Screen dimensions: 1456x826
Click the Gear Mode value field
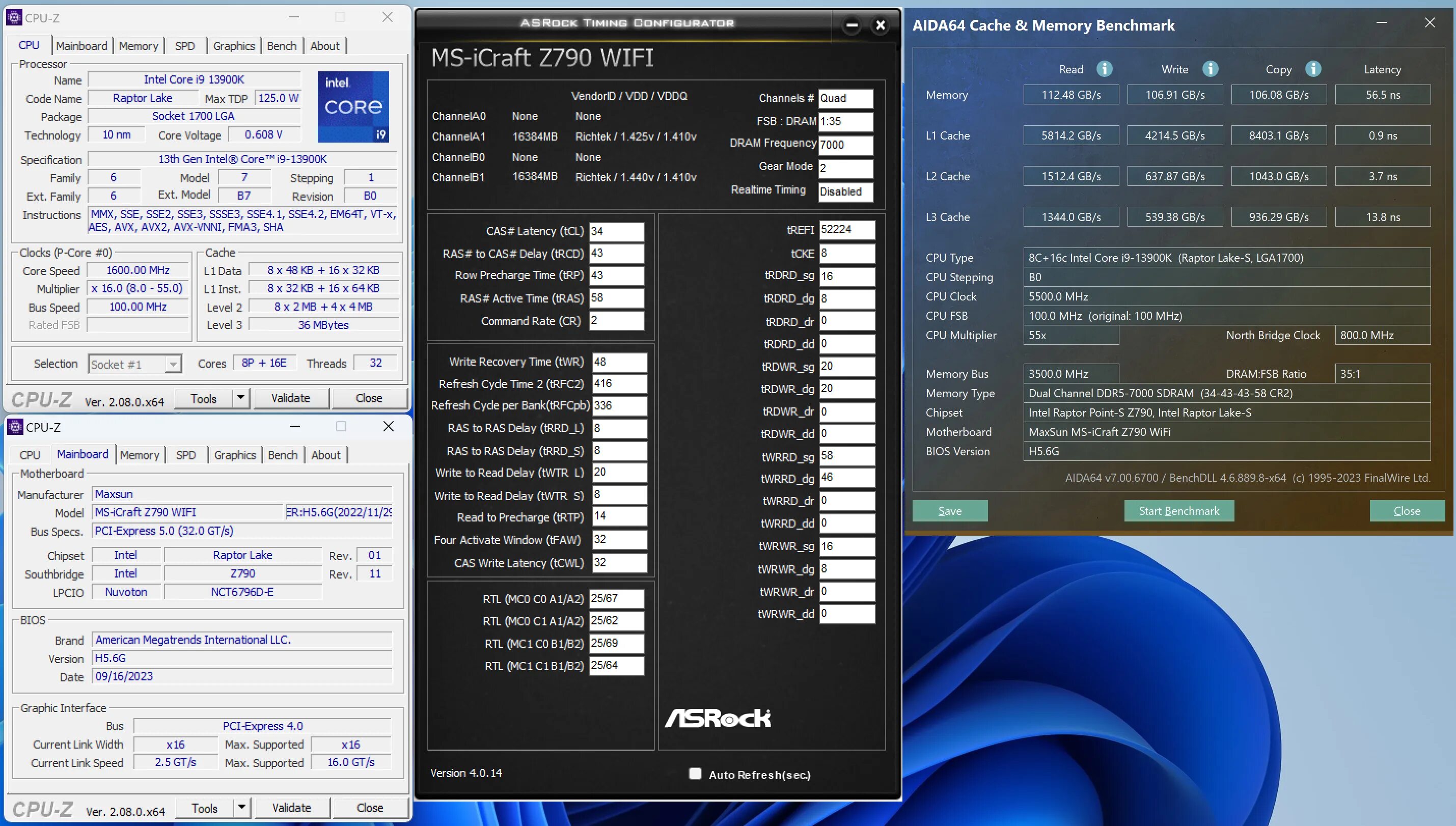tap(845, 168)
